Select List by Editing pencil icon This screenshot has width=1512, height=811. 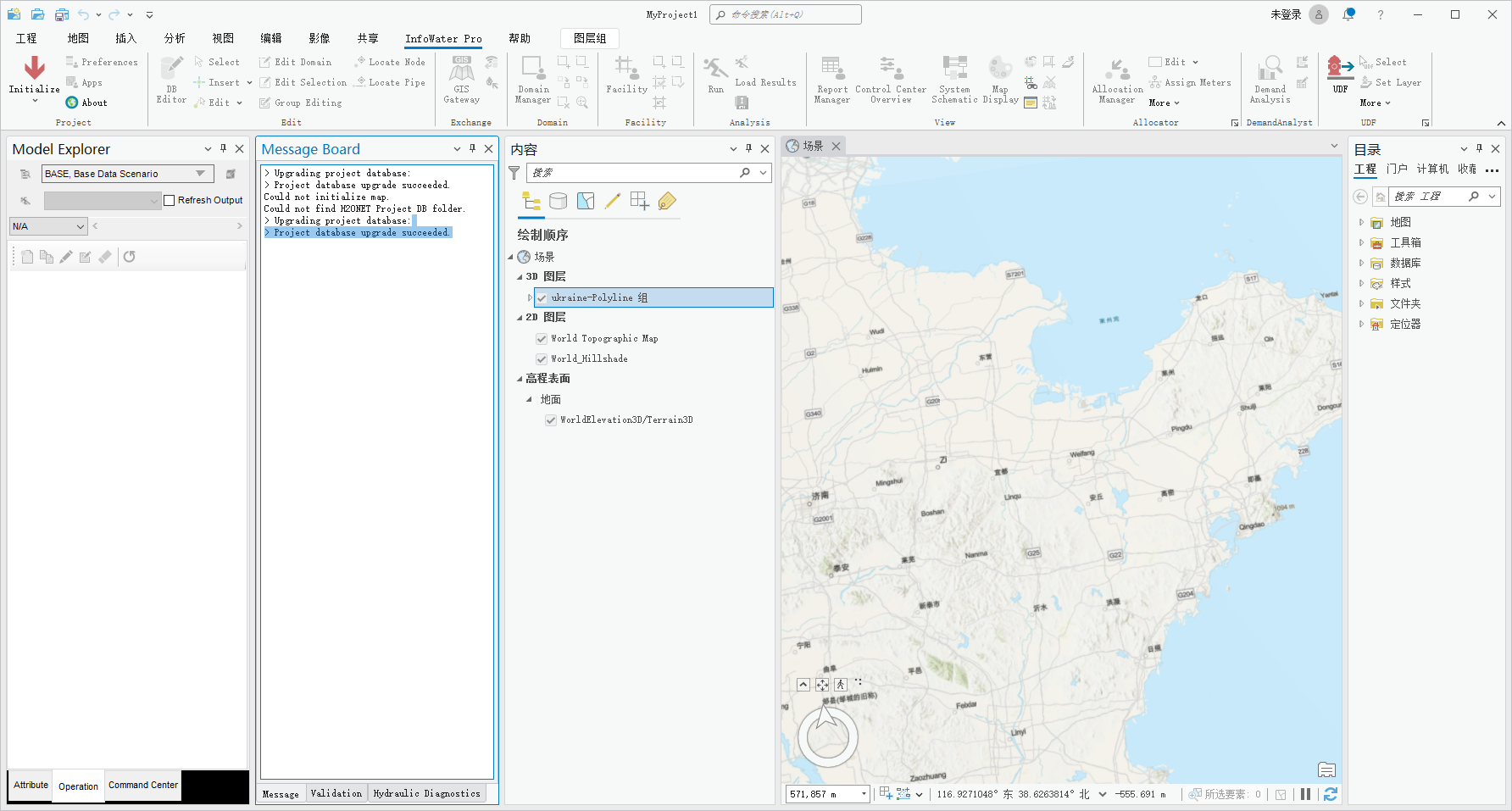(x=613, y=201)
